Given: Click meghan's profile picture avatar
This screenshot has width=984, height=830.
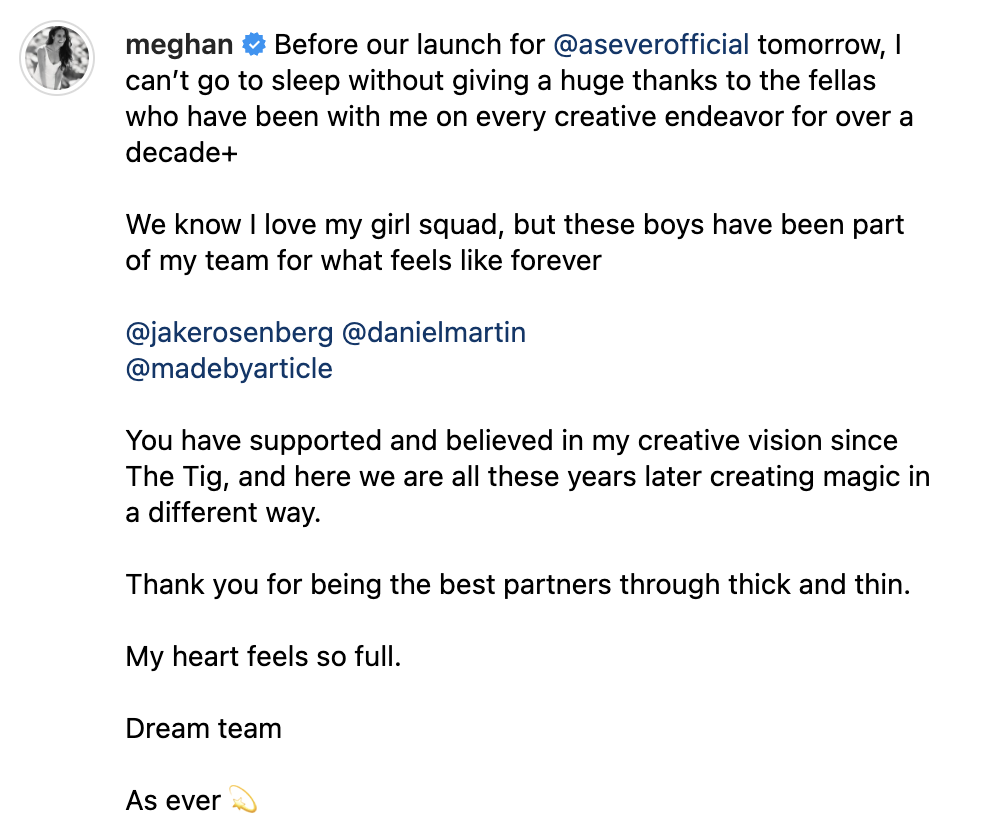Looking at the screenshot, I should pyautogui.click(x=58, y=58).
